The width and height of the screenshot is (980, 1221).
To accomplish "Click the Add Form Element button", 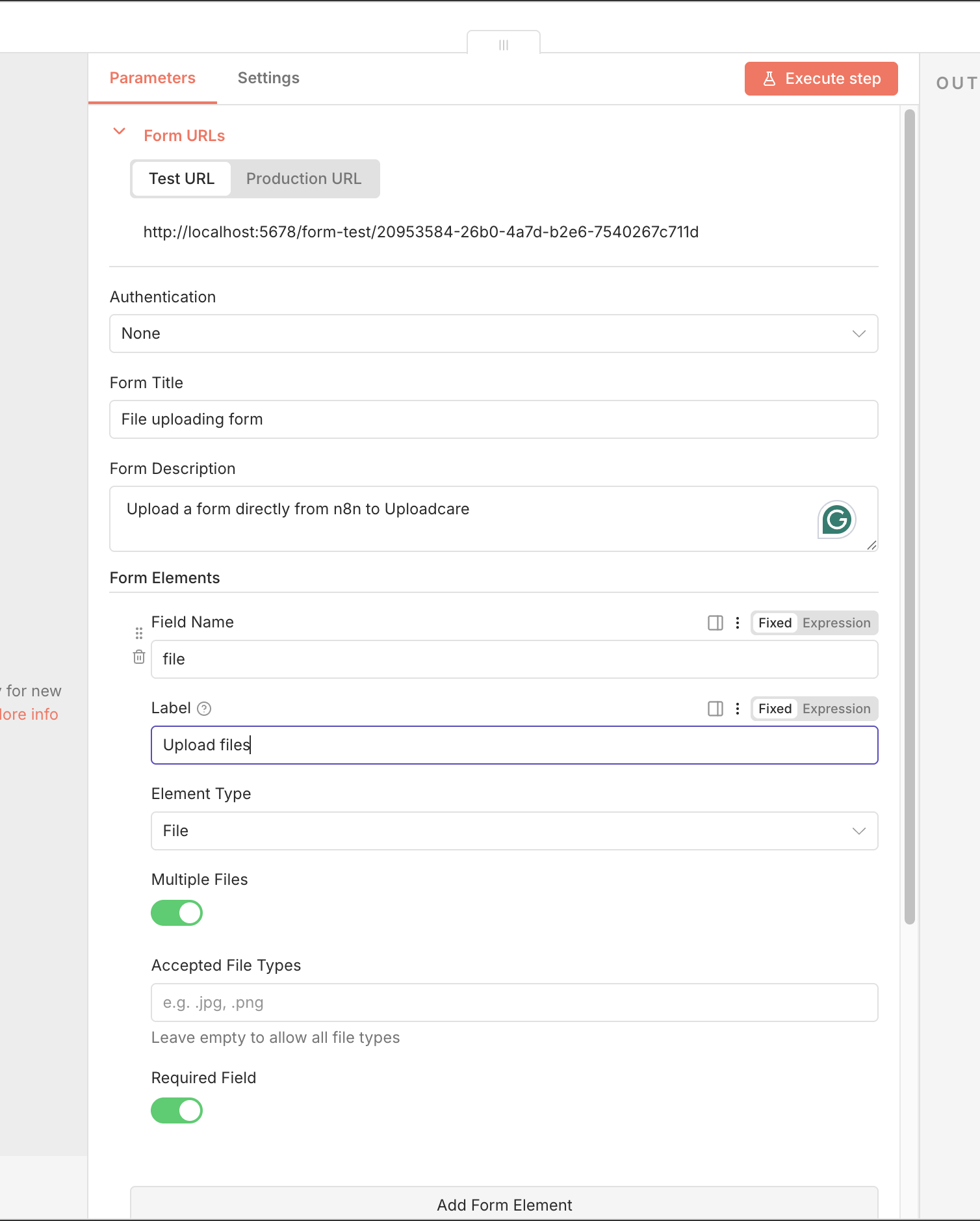I will pyautogui.click(x=504, y=1205).
